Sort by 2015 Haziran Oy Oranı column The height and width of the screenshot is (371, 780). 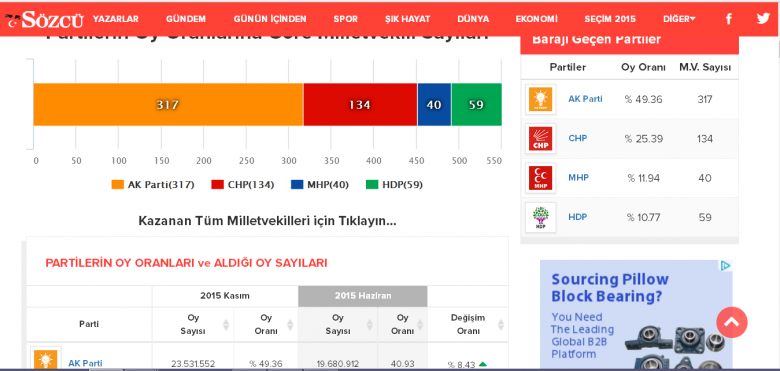(402, 324)
